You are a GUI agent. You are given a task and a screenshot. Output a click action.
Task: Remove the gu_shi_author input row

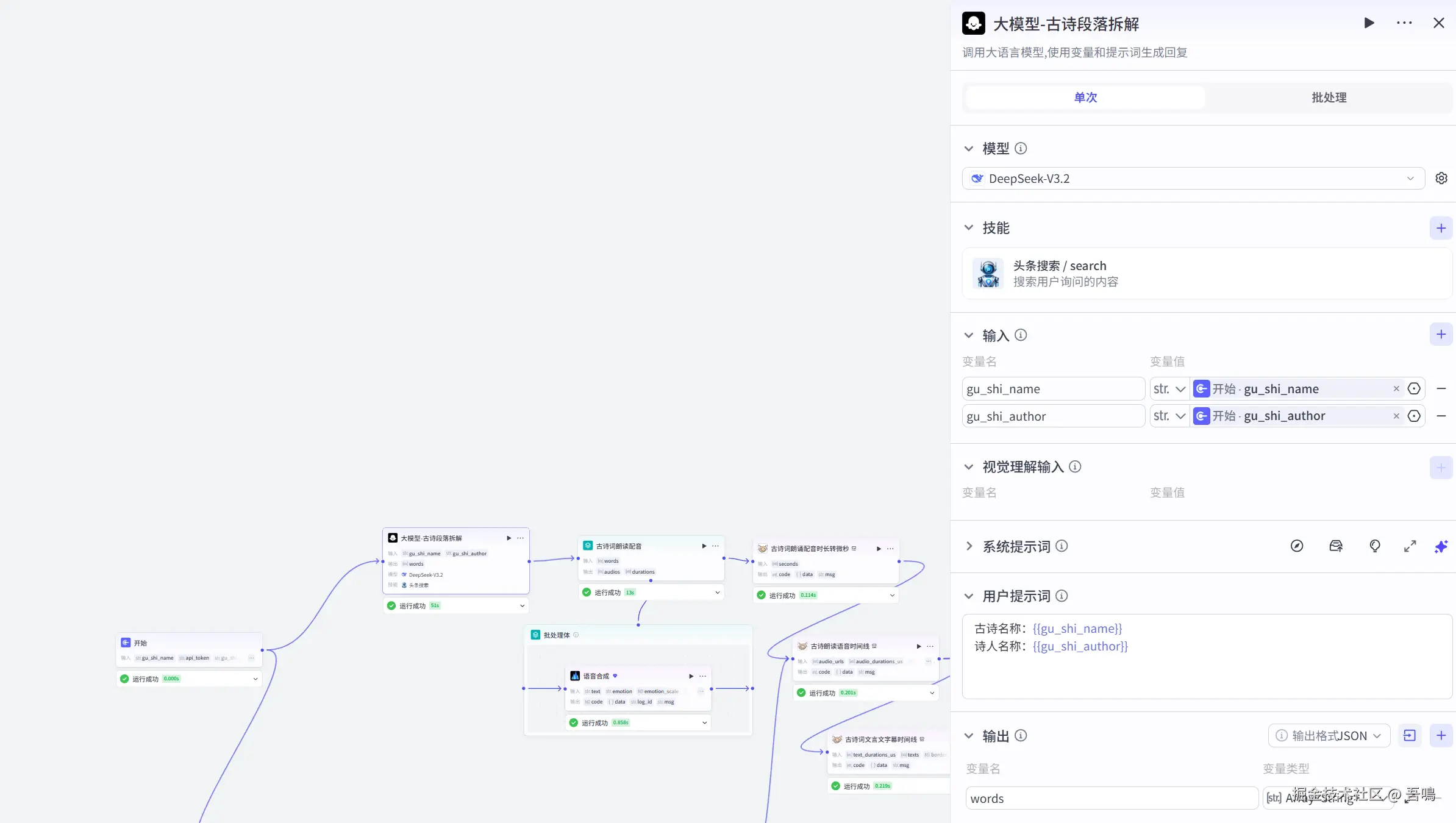click(x=1441, y=416)
